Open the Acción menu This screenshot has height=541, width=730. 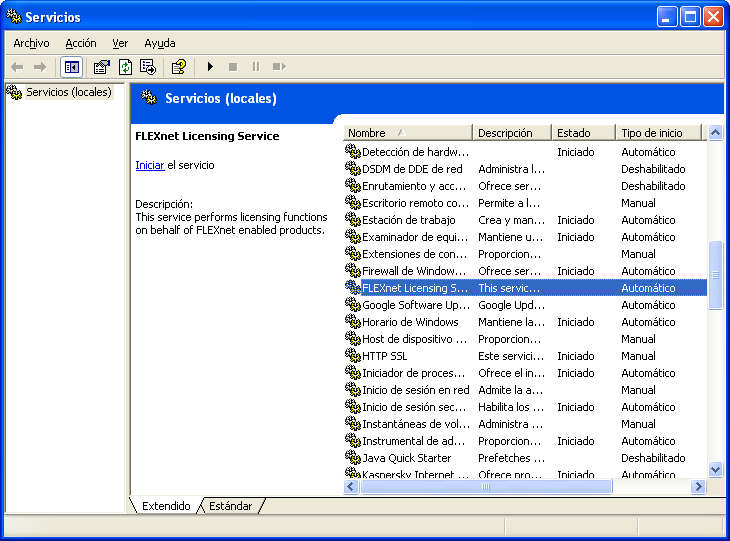(81, 43)
